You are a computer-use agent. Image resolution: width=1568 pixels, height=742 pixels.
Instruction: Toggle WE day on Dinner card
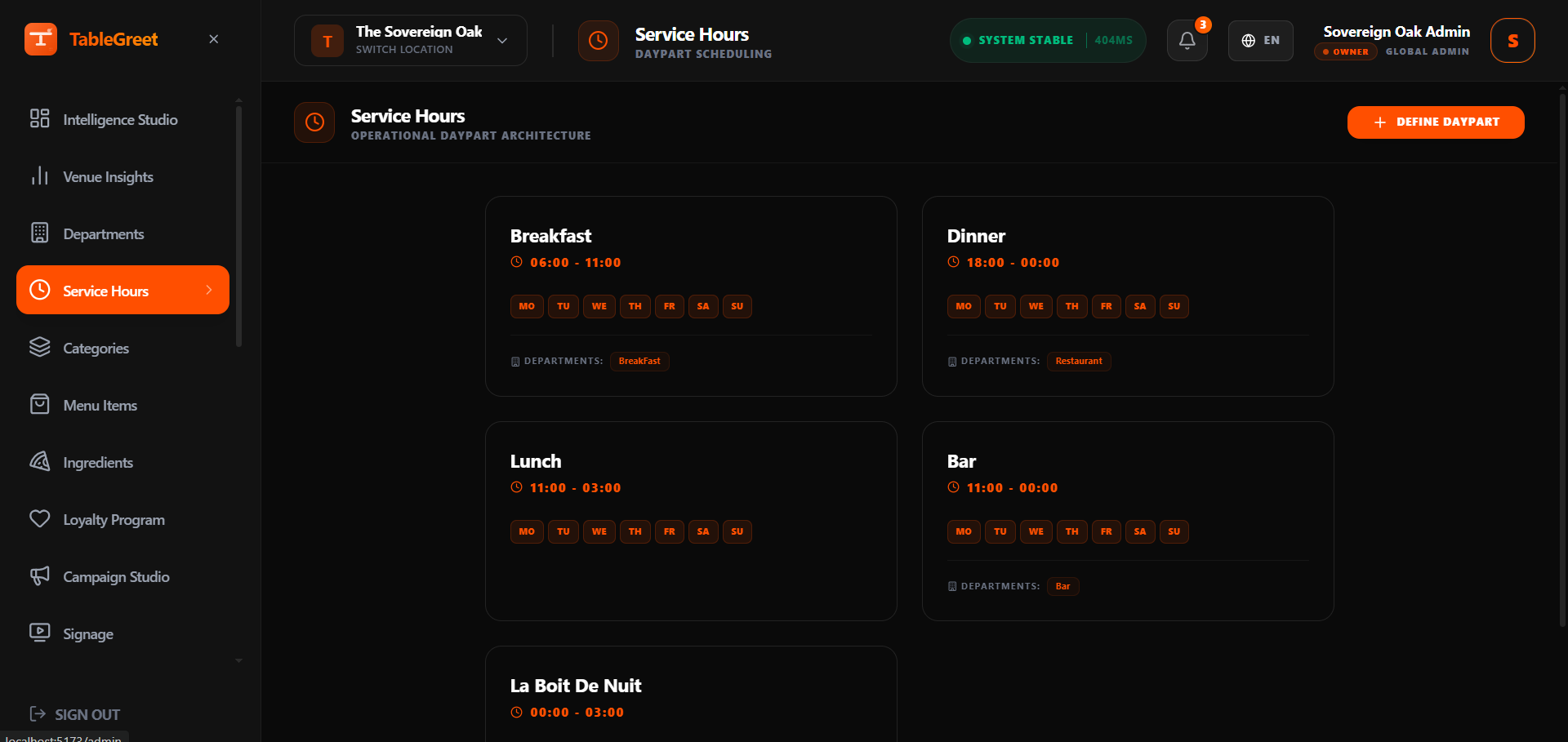click(1036, 306)
